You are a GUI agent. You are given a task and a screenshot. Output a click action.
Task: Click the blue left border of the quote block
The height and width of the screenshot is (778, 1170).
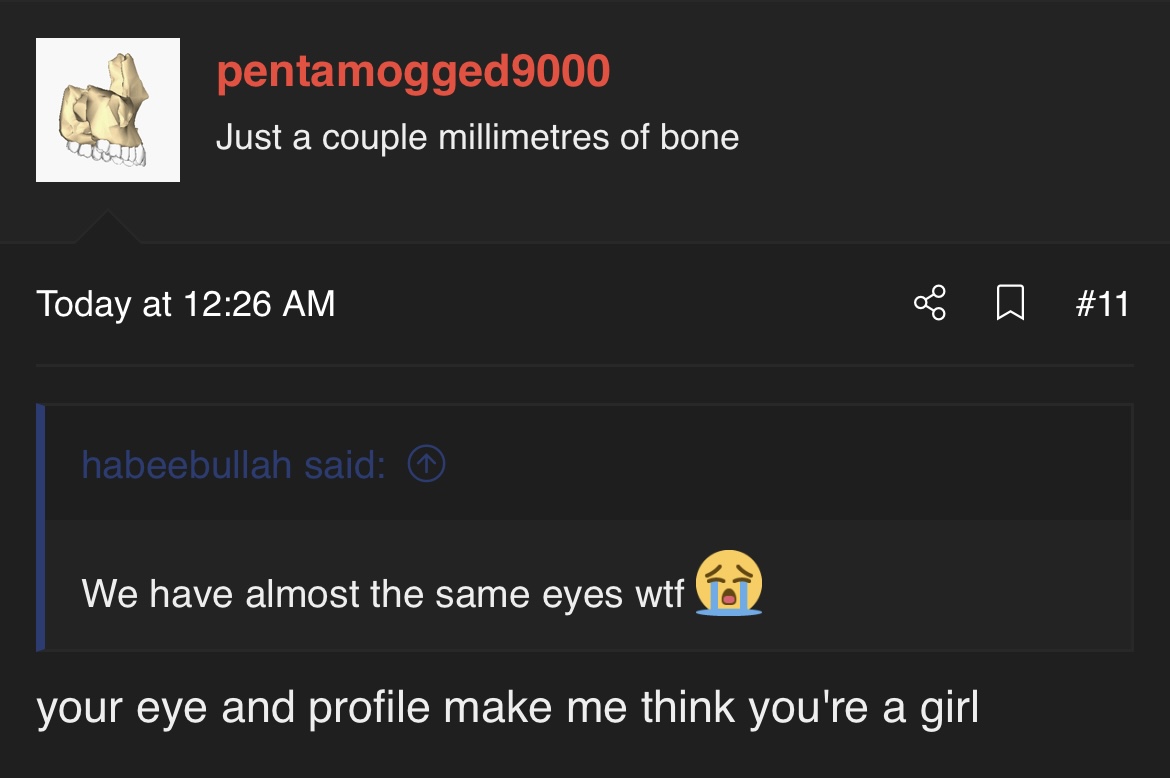click(41, 527)
